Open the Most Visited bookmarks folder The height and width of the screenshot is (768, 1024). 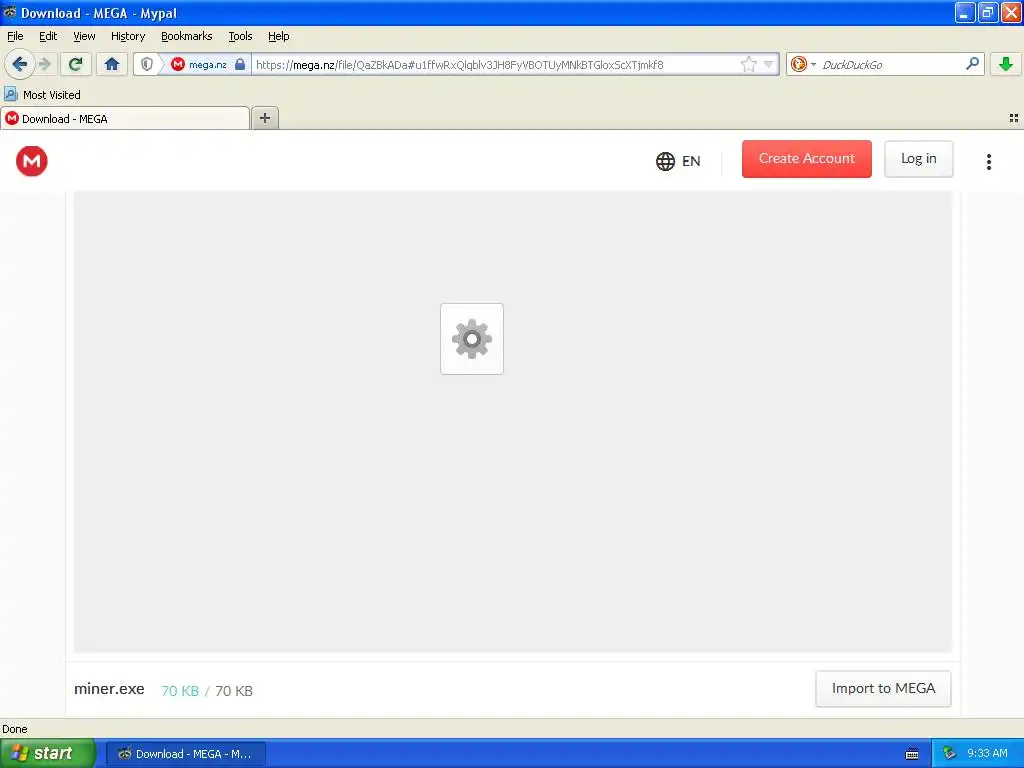coord(43,95)
